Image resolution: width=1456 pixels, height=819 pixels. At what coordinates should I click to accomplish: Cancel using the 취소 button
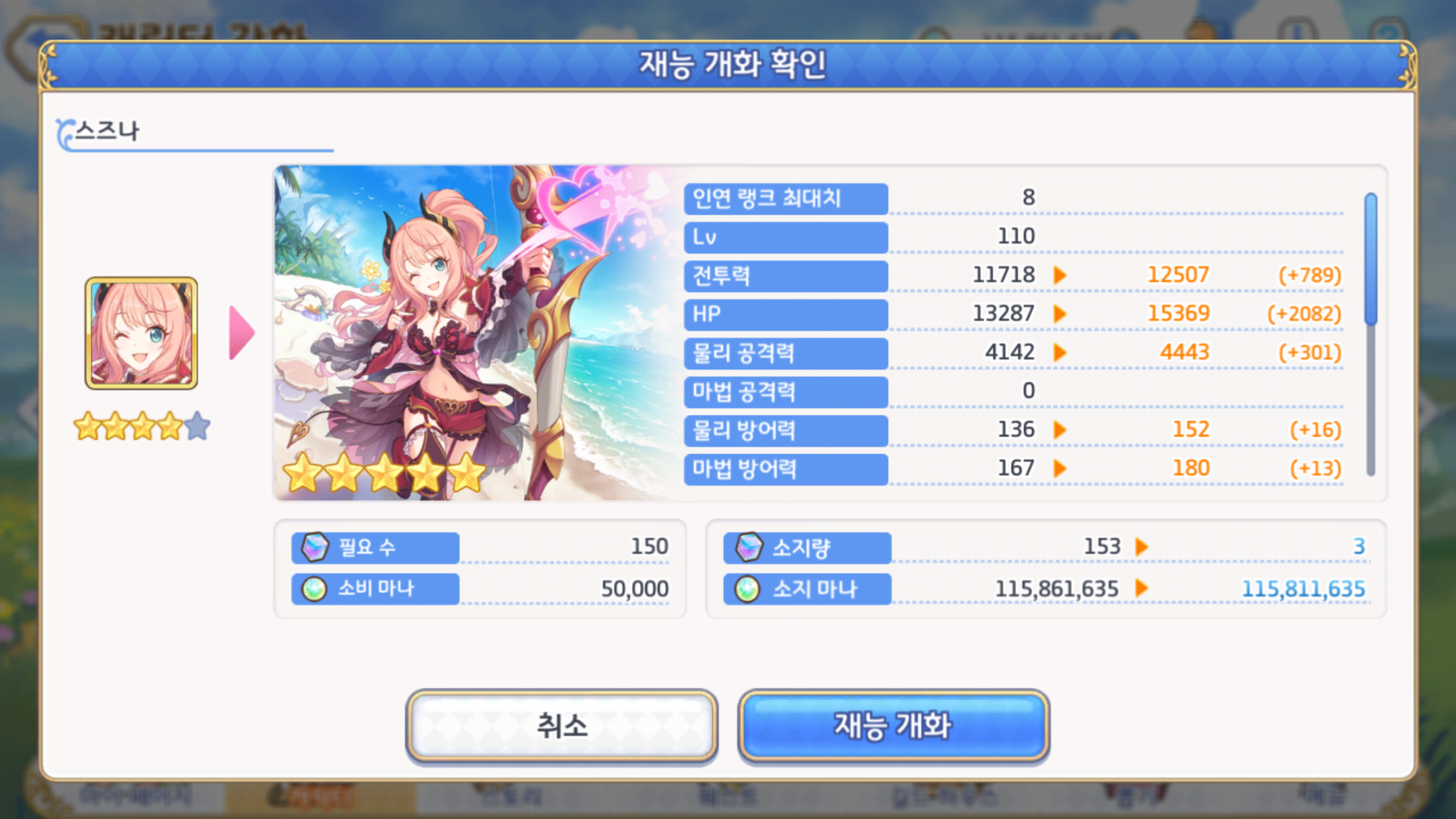point(561,725)
